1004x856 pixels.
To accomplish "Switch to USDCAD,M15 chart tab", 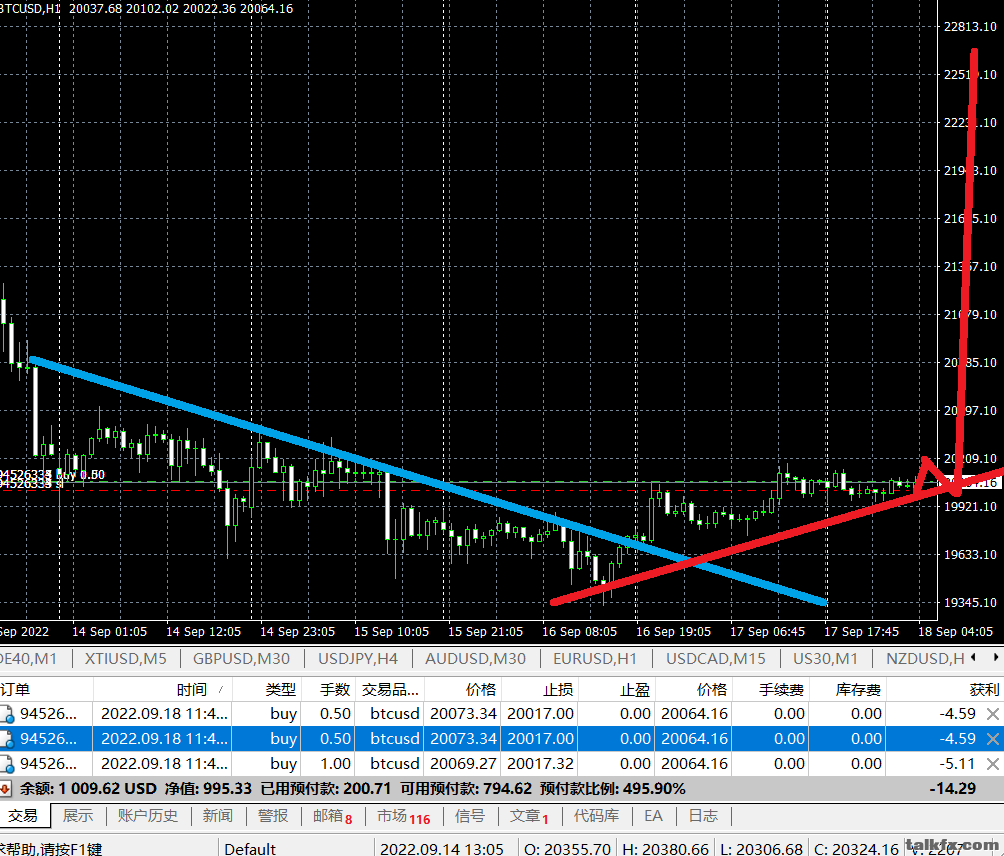I will coord(715,658).
